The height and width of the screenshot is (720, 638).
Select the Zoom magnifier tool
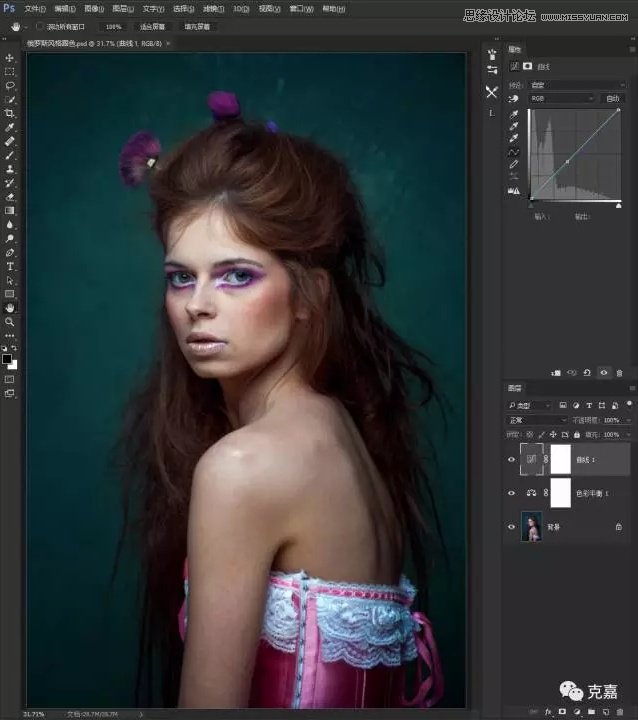point(10,322)
